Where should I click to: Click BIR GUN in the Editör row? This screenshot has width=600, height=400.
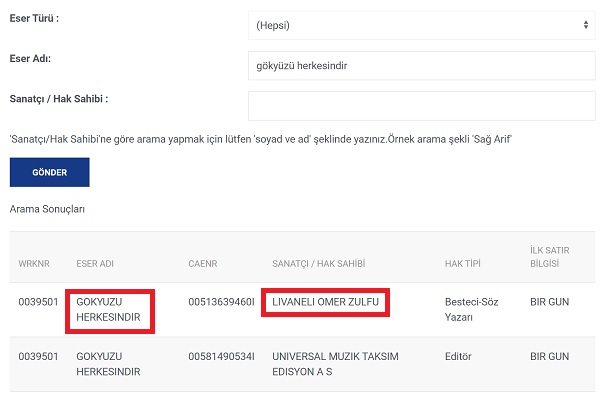(x=549, y=356)
